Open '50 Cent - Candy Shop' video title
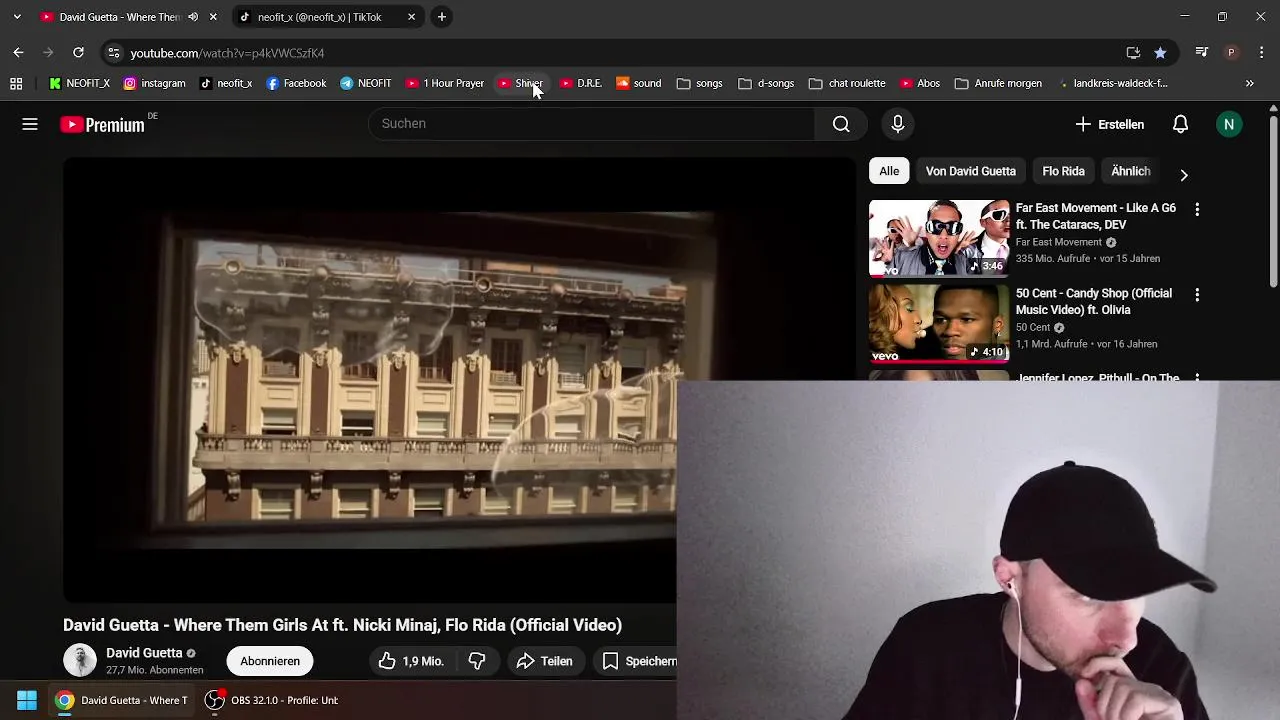Image resolution: width=1280 pixels, height=720 pixels. coord(1094,302)
